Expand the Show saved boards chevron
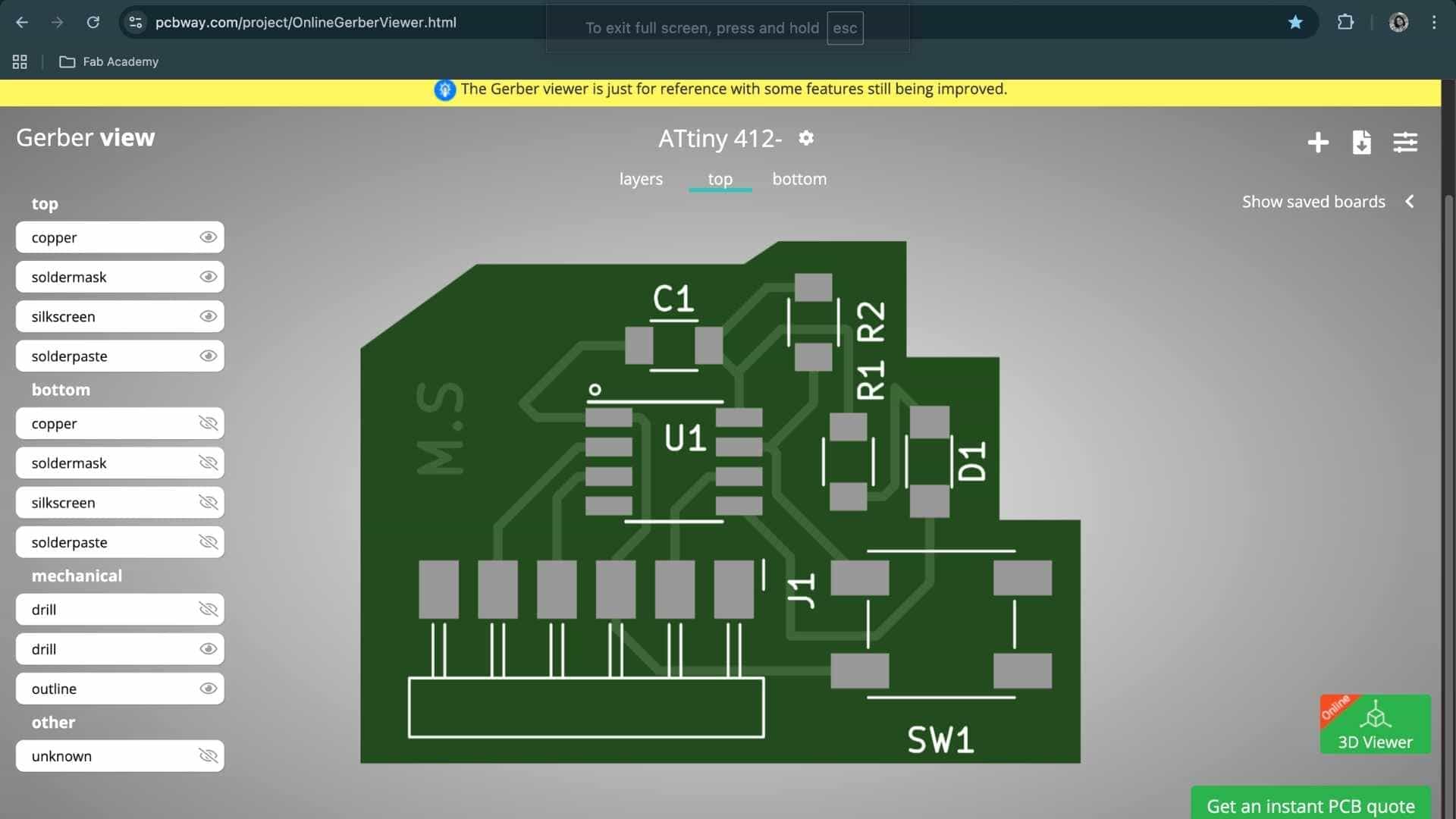The image size is (1456, 819). [1410, 202]
